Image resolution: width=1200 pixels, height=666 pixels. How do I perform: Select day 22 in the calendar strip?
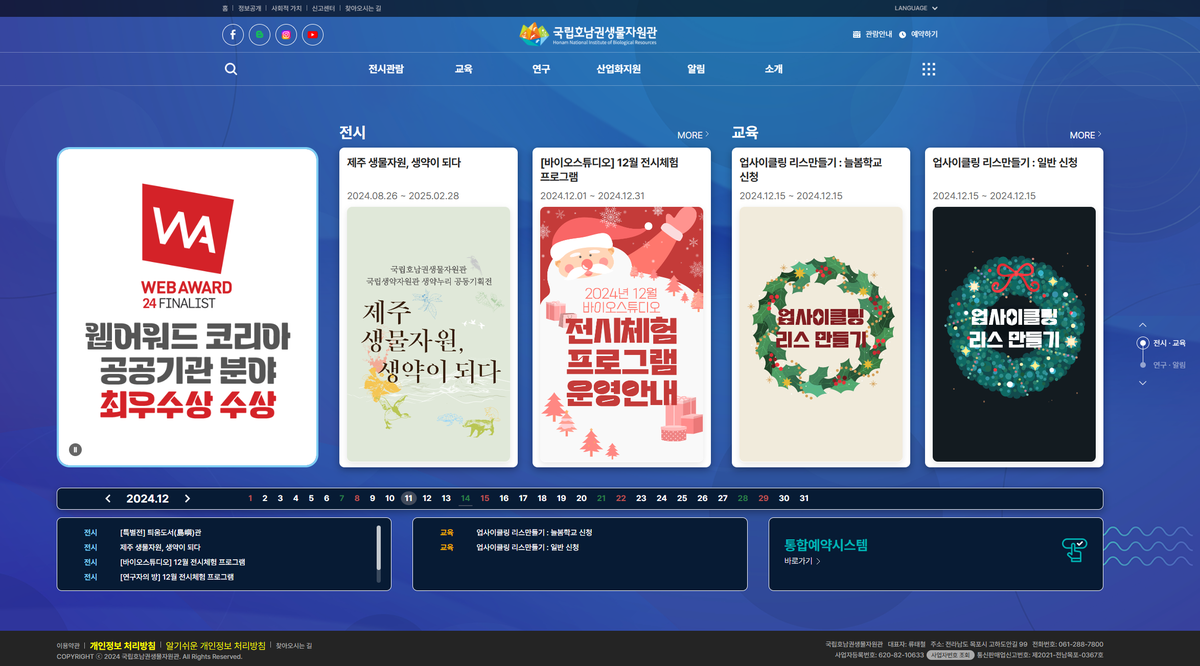pos(621,498)
